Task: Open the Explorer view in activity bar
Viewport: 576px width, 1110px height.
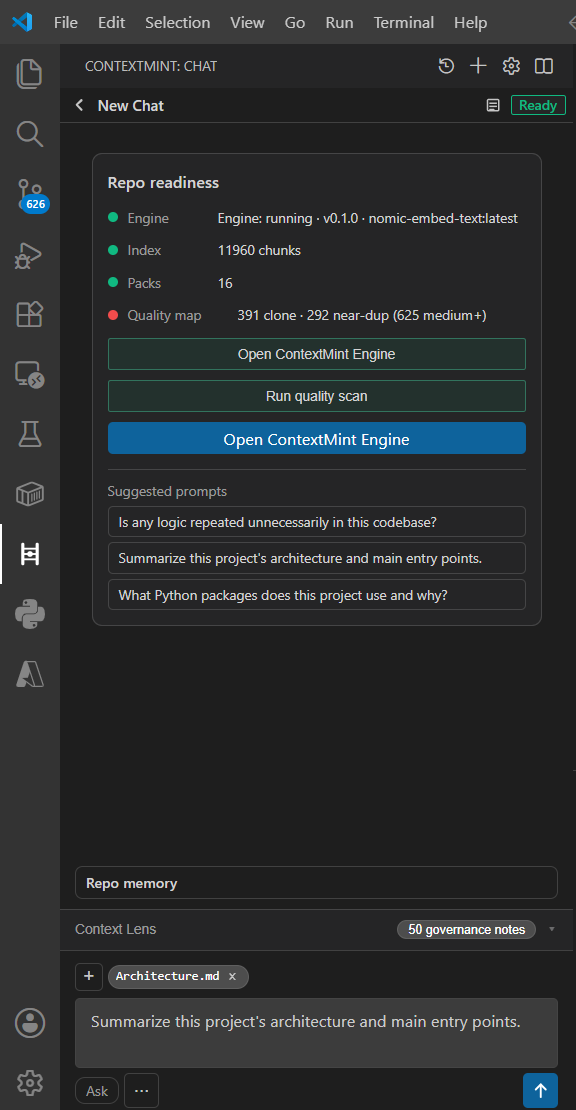Action: [30, 74]
